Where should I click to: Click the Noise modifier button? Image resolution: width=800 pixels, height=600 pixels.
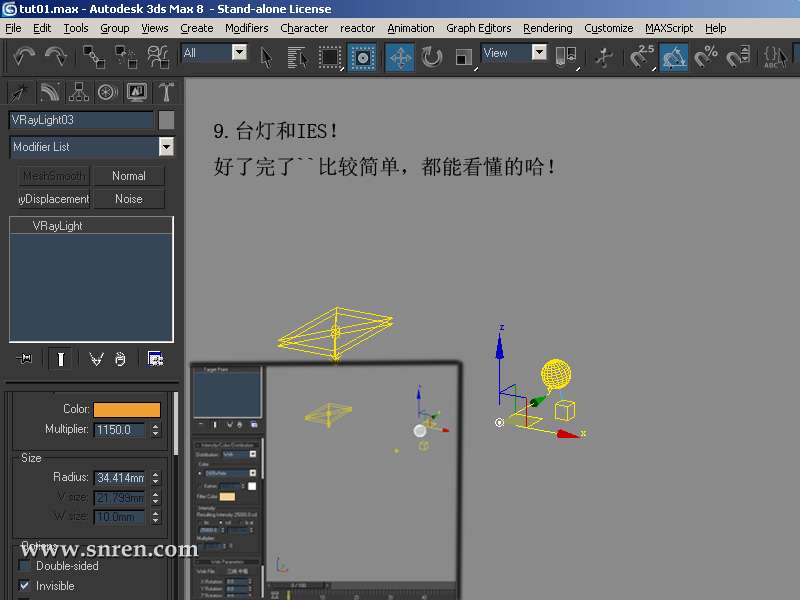pos(129,199)
